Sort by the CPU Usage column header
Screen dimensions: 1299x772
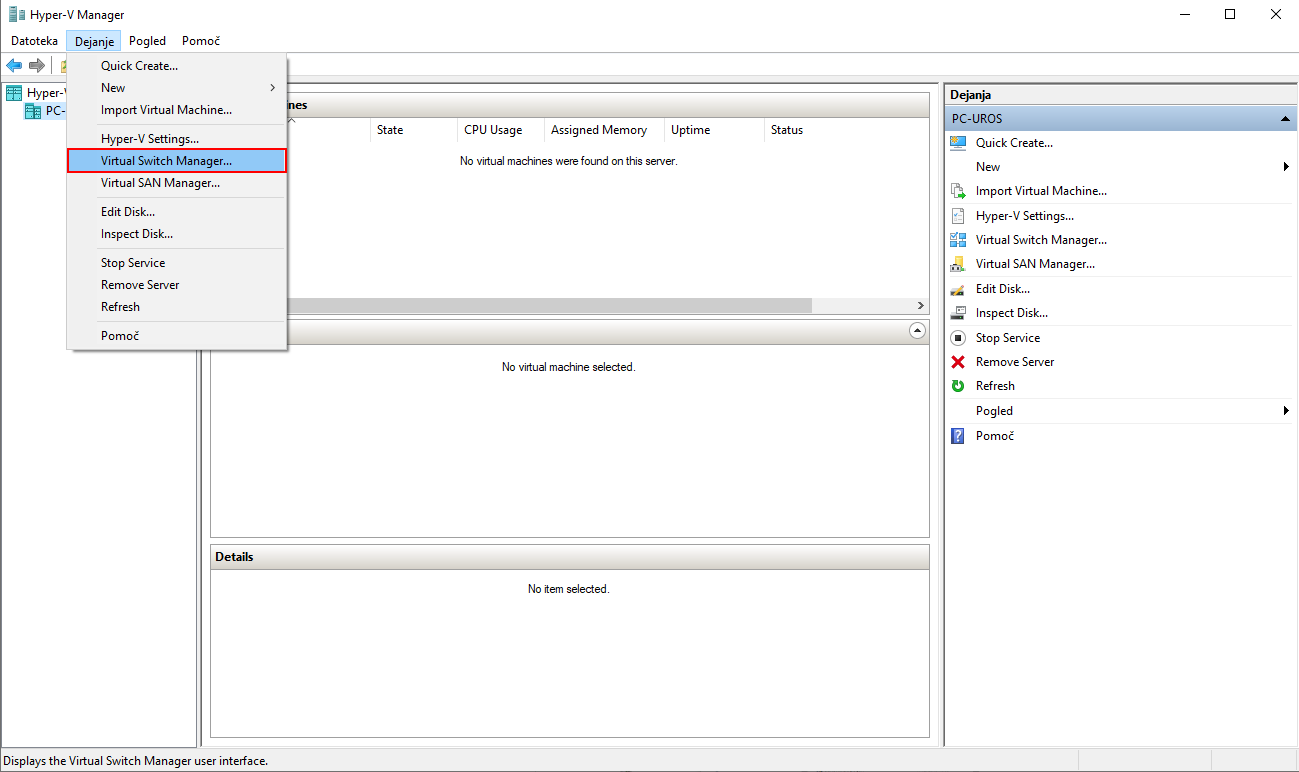[501, 130]
